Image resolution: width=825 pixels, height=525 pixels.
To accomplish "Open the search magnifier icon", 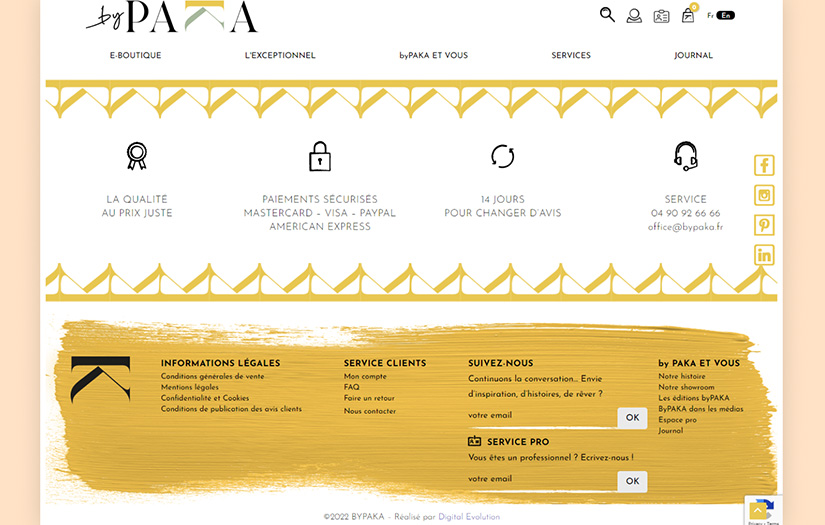I will click(607, 15).
